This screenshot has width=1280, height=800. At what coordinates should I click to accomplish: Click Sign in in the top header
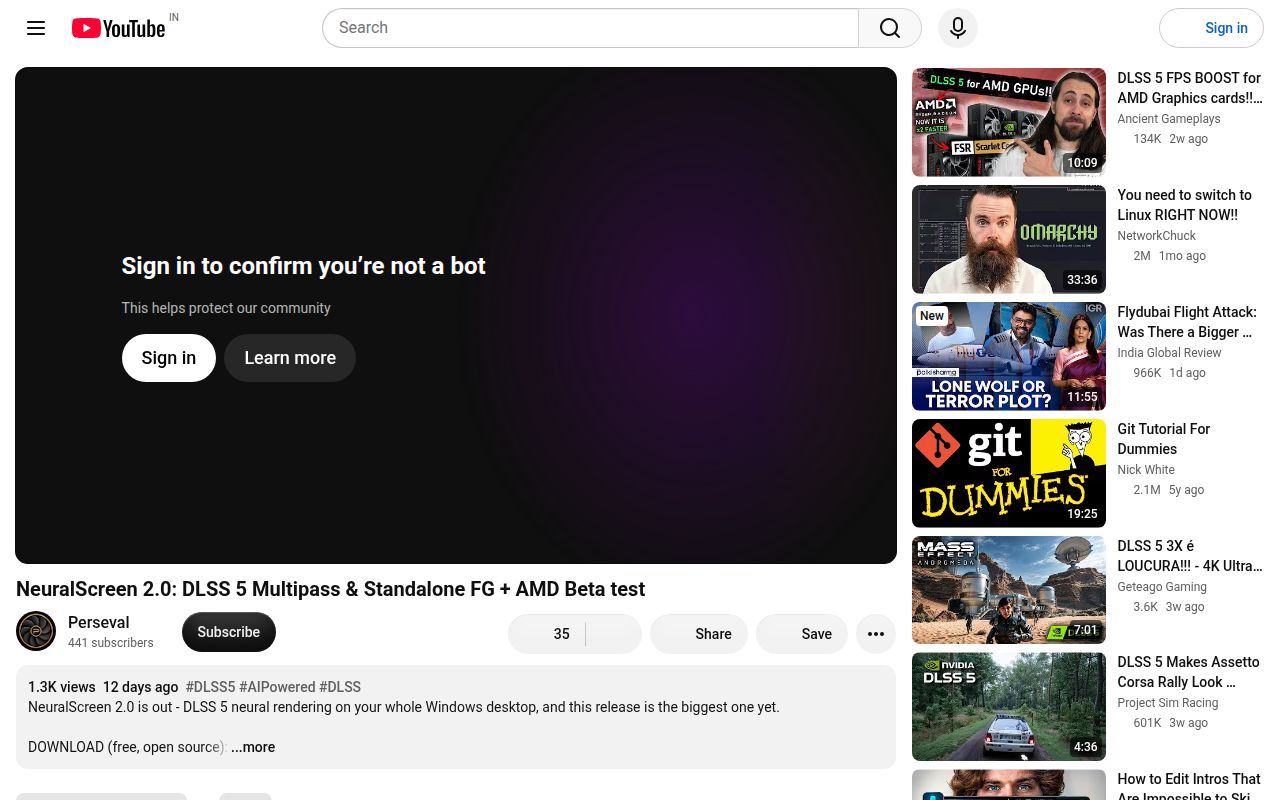point(1211,28)
